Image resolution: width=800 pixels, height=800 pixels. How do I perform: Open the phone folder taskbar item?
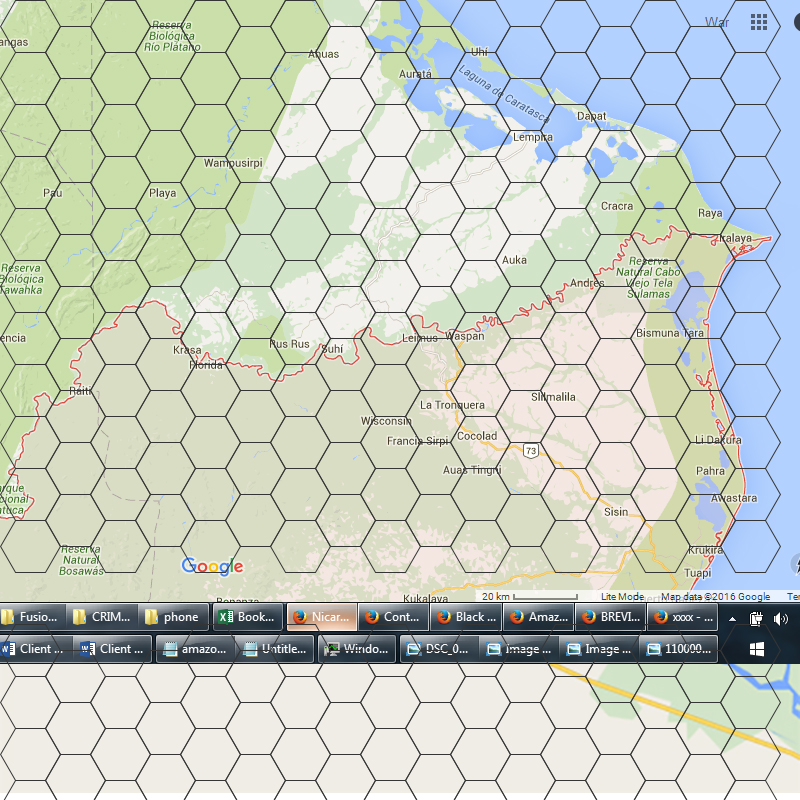point(173,617)
